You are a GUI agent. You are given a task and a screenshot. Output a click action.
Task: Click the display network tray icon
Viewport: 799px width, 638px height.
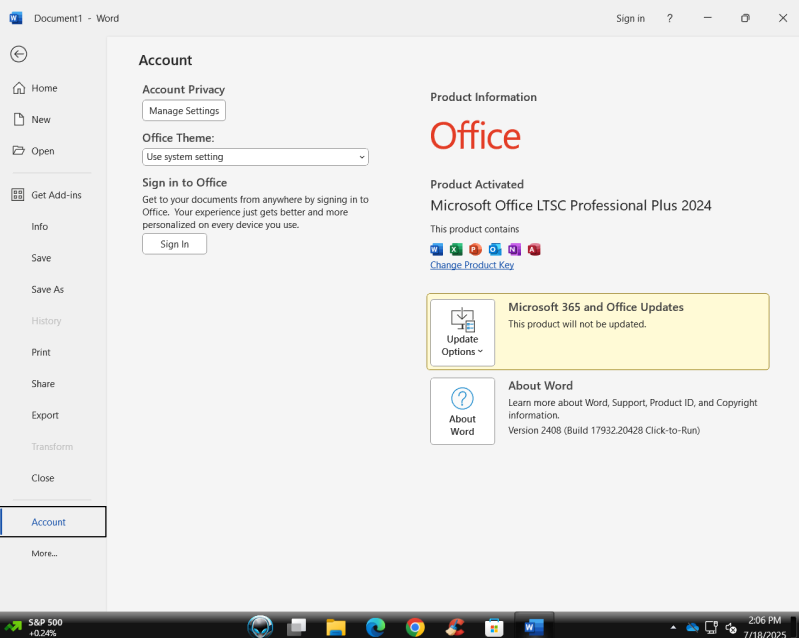click(x=711, y=627)
